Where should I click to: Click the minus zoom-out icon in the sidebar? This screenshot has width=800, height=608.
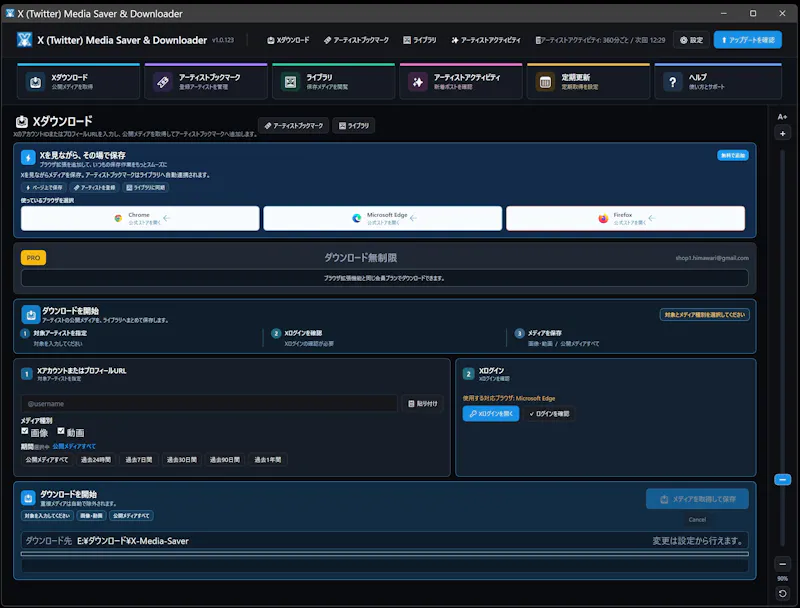point(782,564)
